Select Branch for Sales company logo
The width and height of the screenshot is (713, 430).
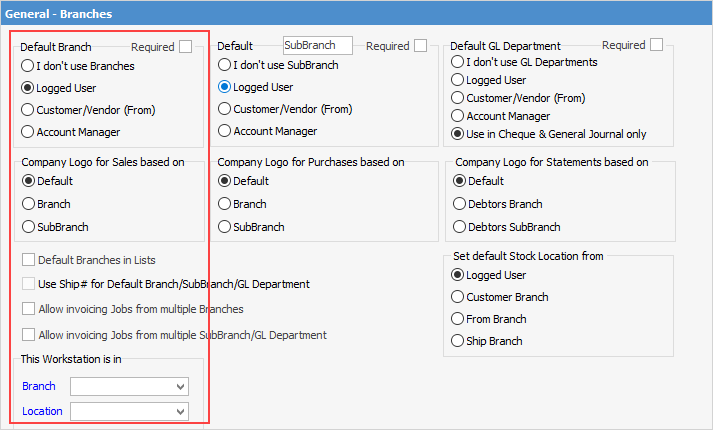tap(28, 204)
